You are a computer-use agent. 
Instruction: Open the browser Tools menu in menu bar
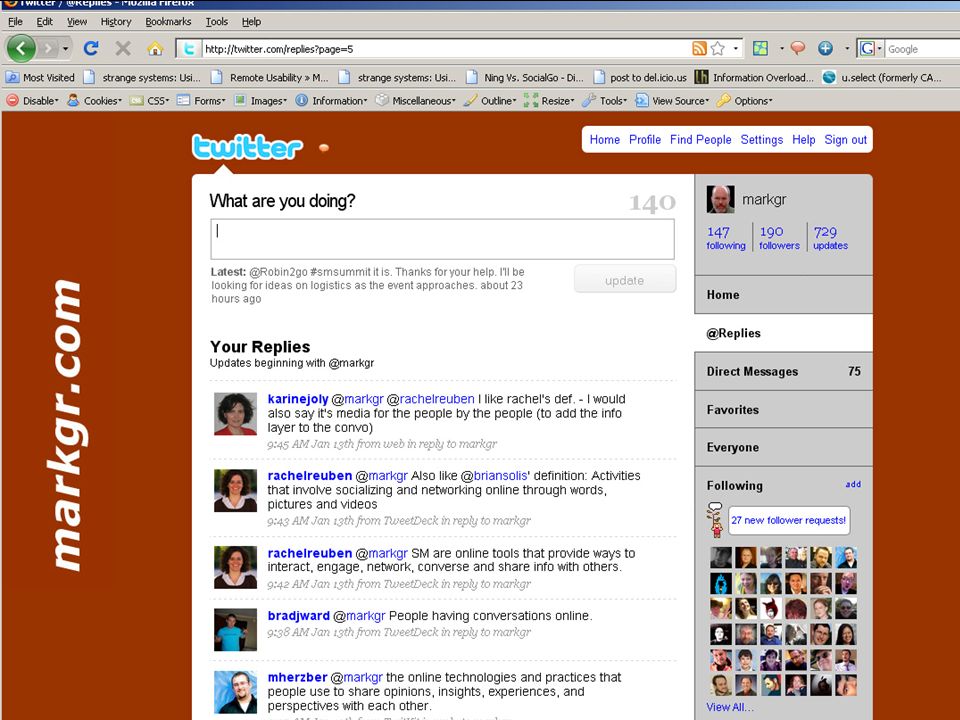click(x=217, y=21)
